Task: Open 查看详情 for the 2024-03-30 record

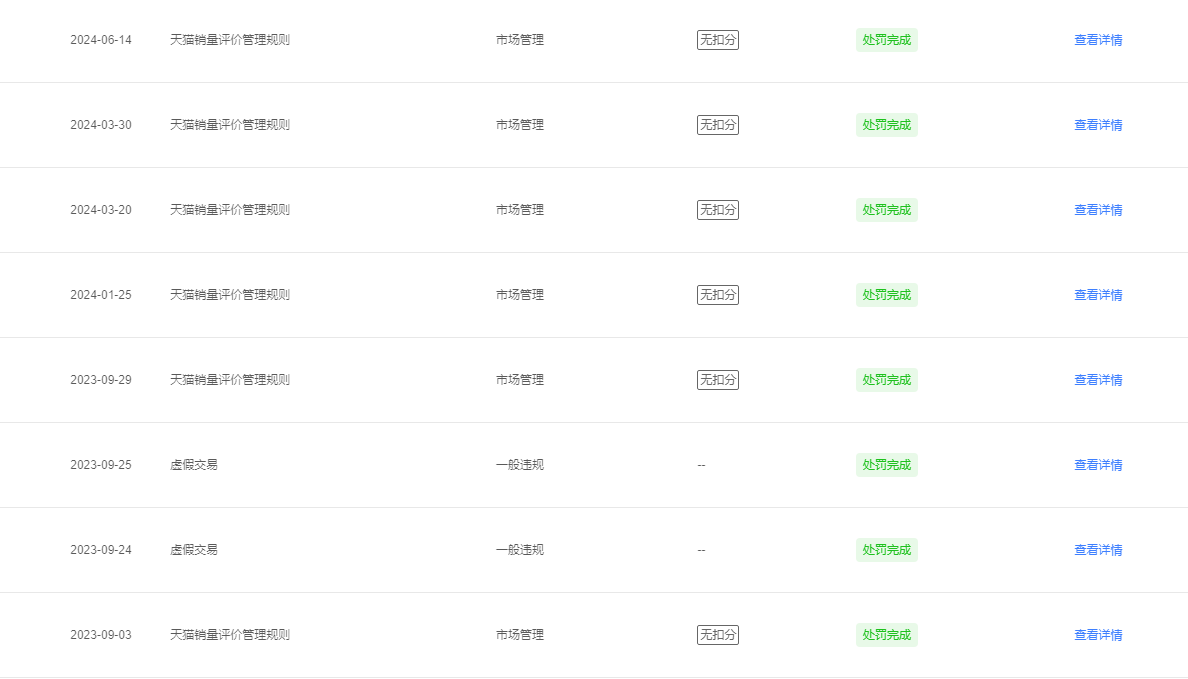Action: tap(1098, 125)
